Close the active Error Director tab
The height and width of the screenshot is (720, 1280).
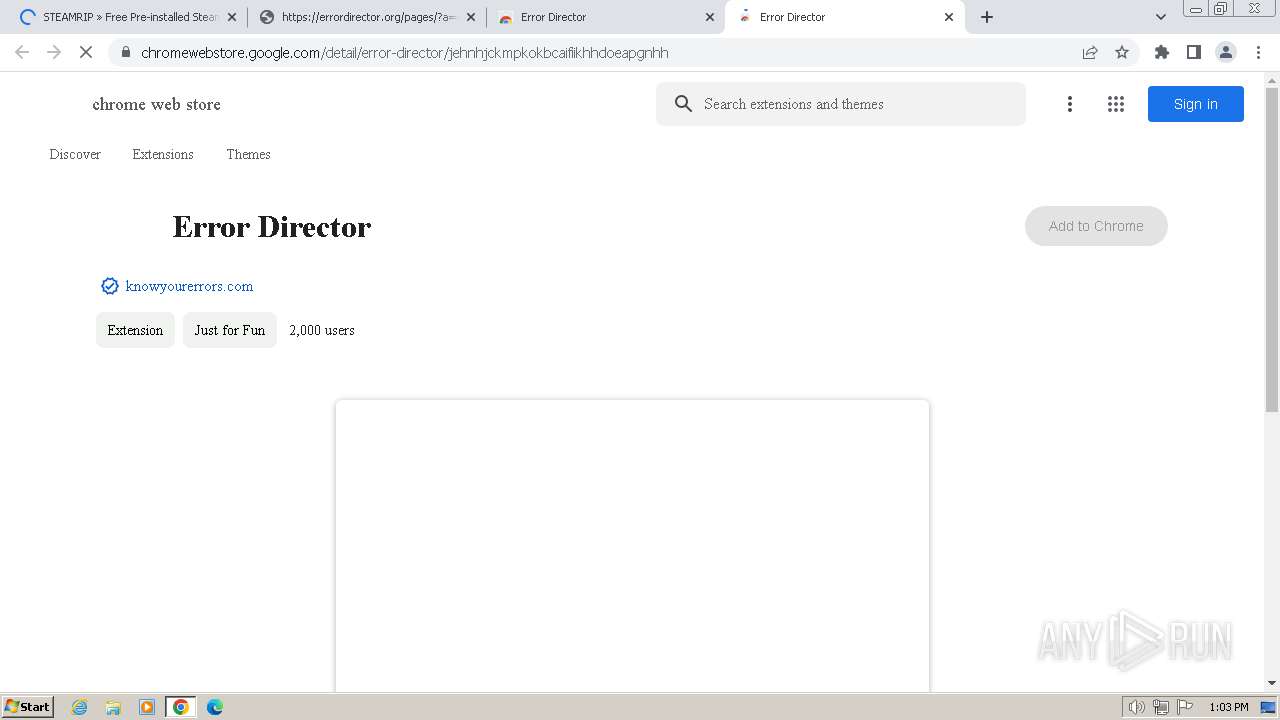pos(949,17)
